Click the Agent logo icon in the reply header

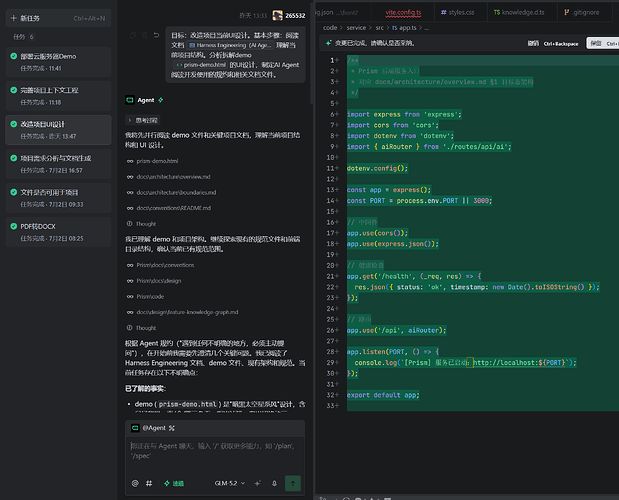[130, 100]
